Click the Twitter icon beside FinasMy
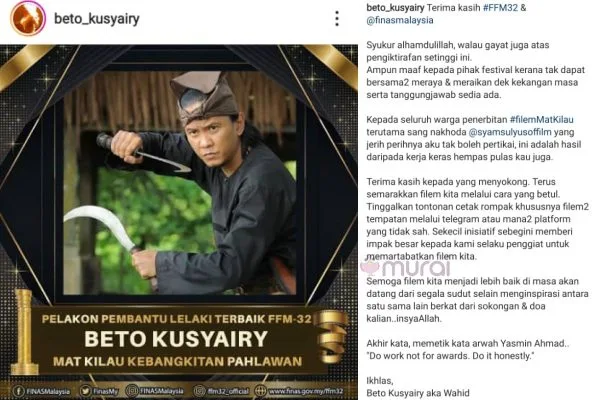 (x=85, y=391)
